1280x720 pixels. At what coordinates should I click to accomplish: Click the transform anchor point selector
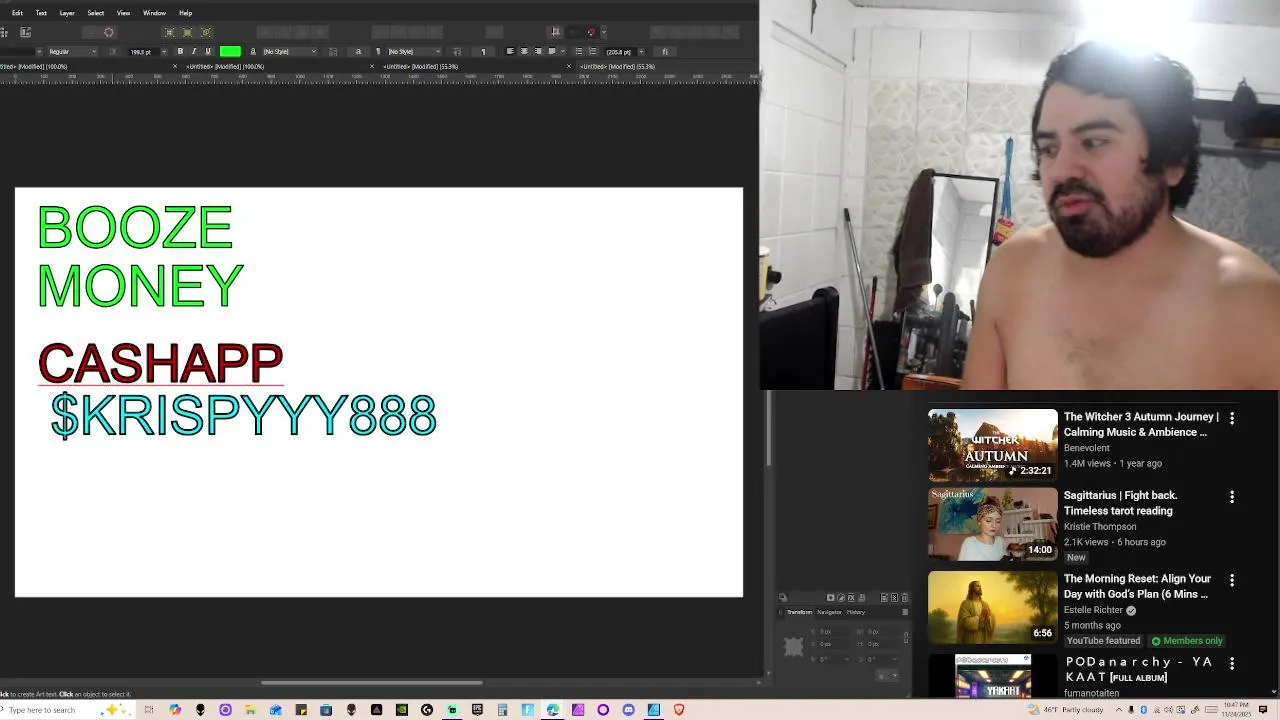pyautogui.click(x=793, y=647)
